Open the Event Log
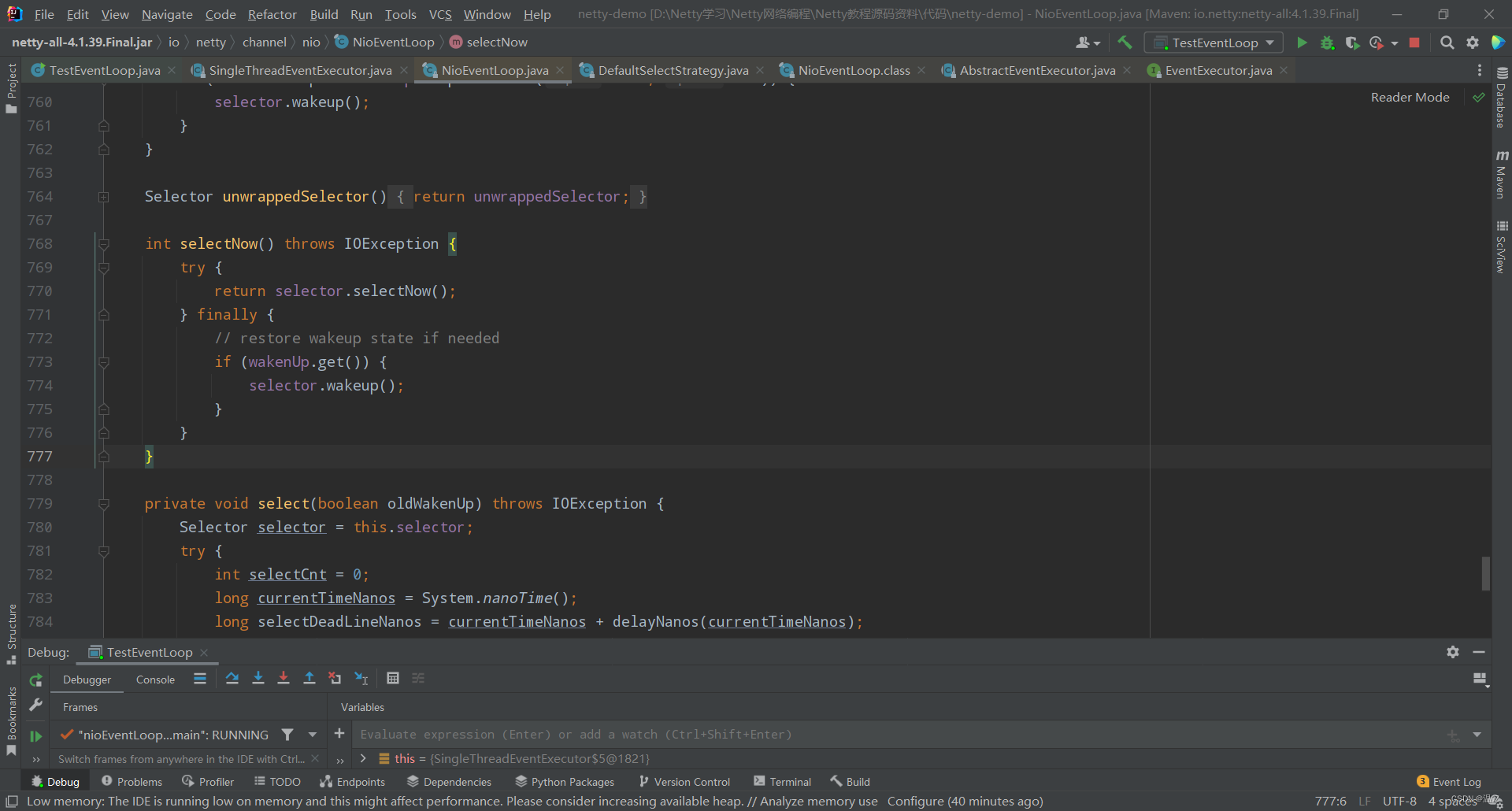This screenshot has width=1512, height=811. click(1449, 782)
